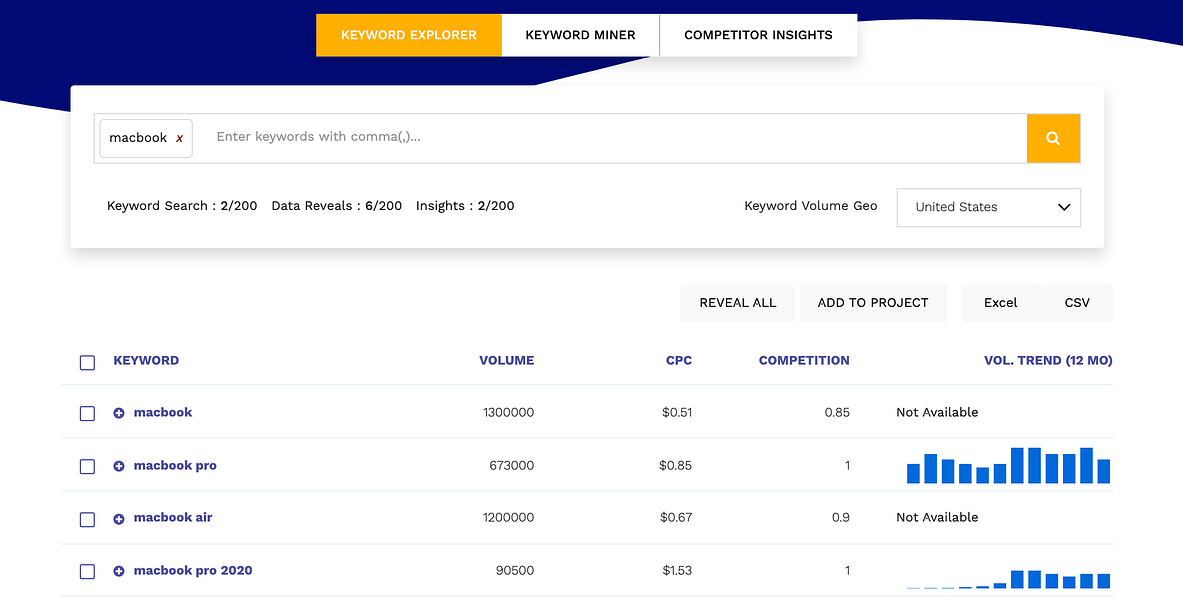Click the macbook pro trend bar chart

[x=1008, y=465]
